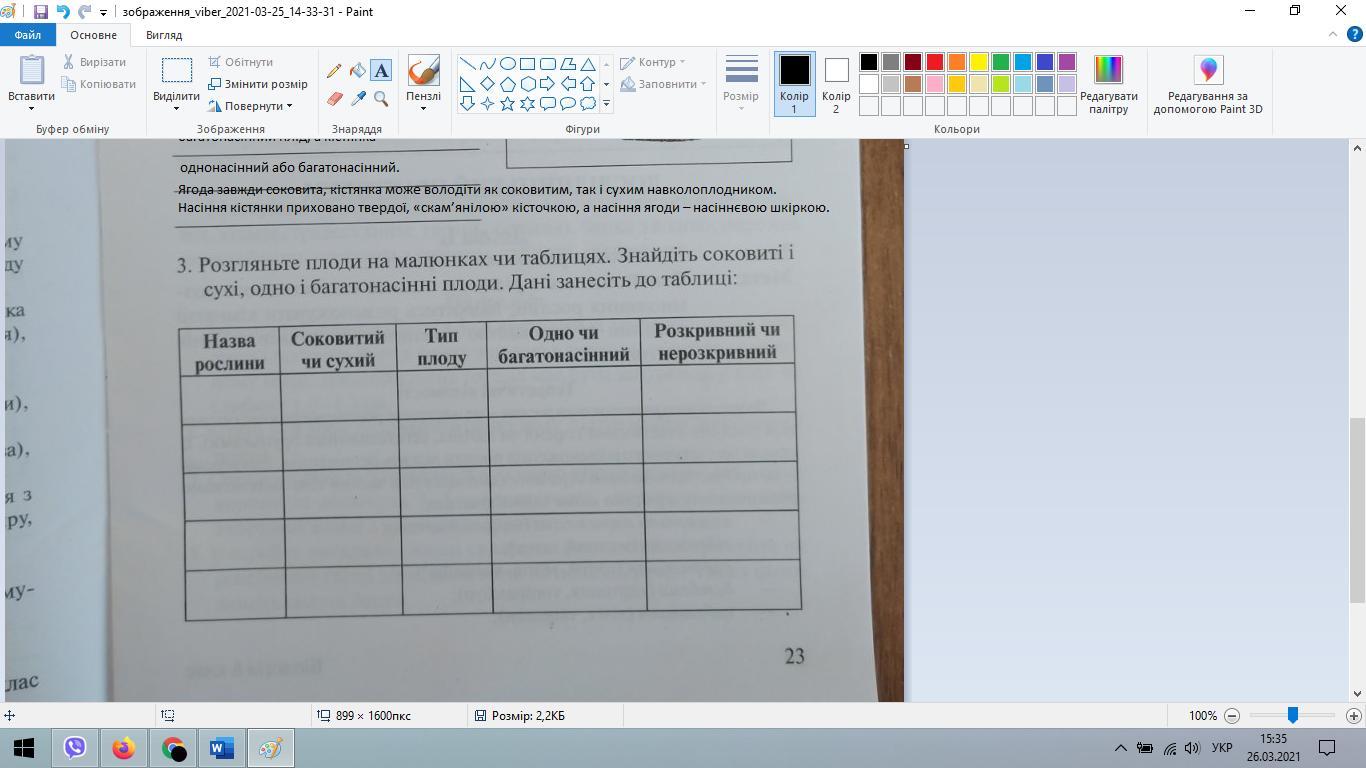
Task: Click Редагувати палітру button
Action: (1108, 84)
